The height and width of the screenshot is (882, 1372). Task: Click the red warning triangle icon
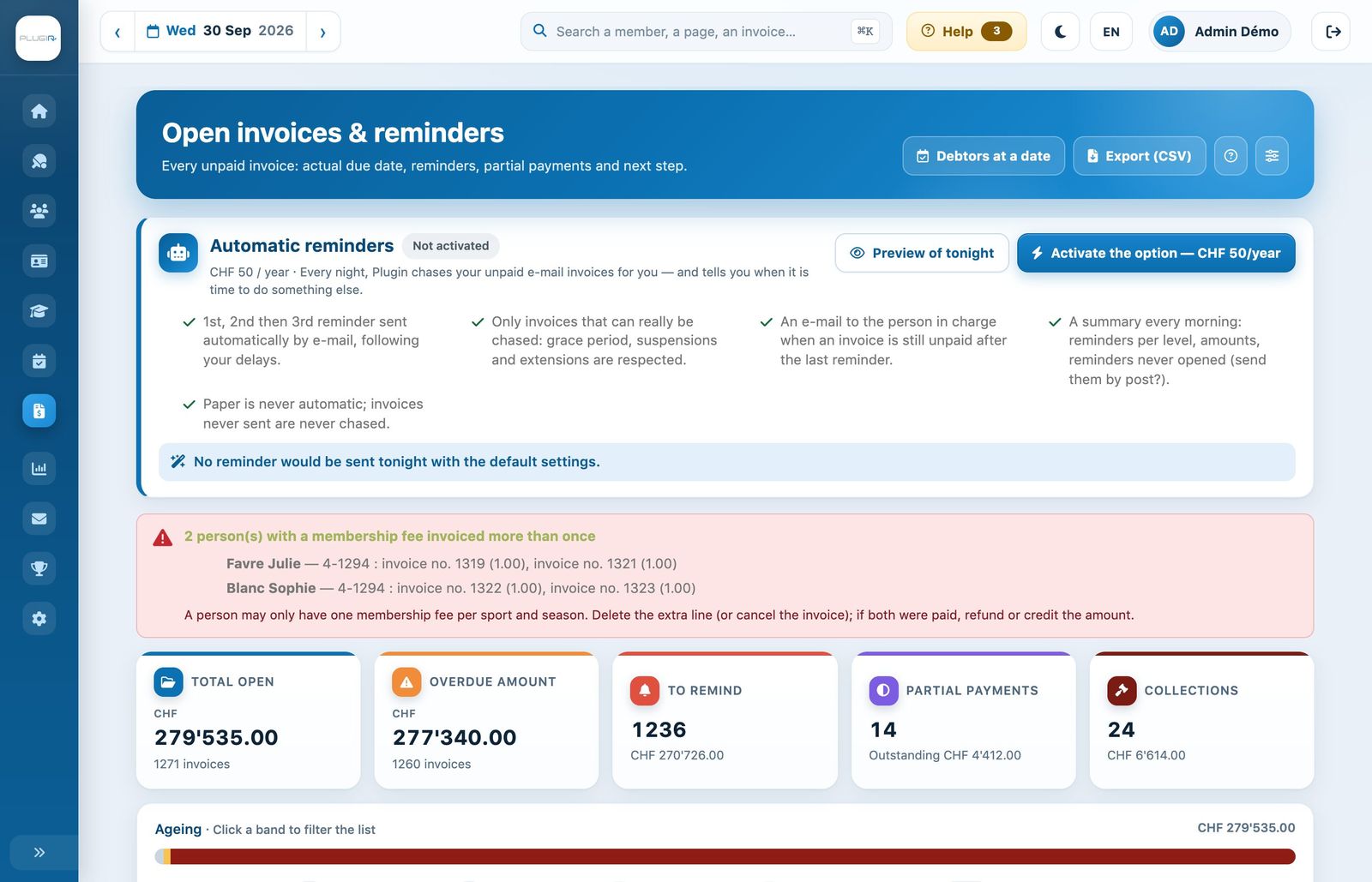coord(163,538)
